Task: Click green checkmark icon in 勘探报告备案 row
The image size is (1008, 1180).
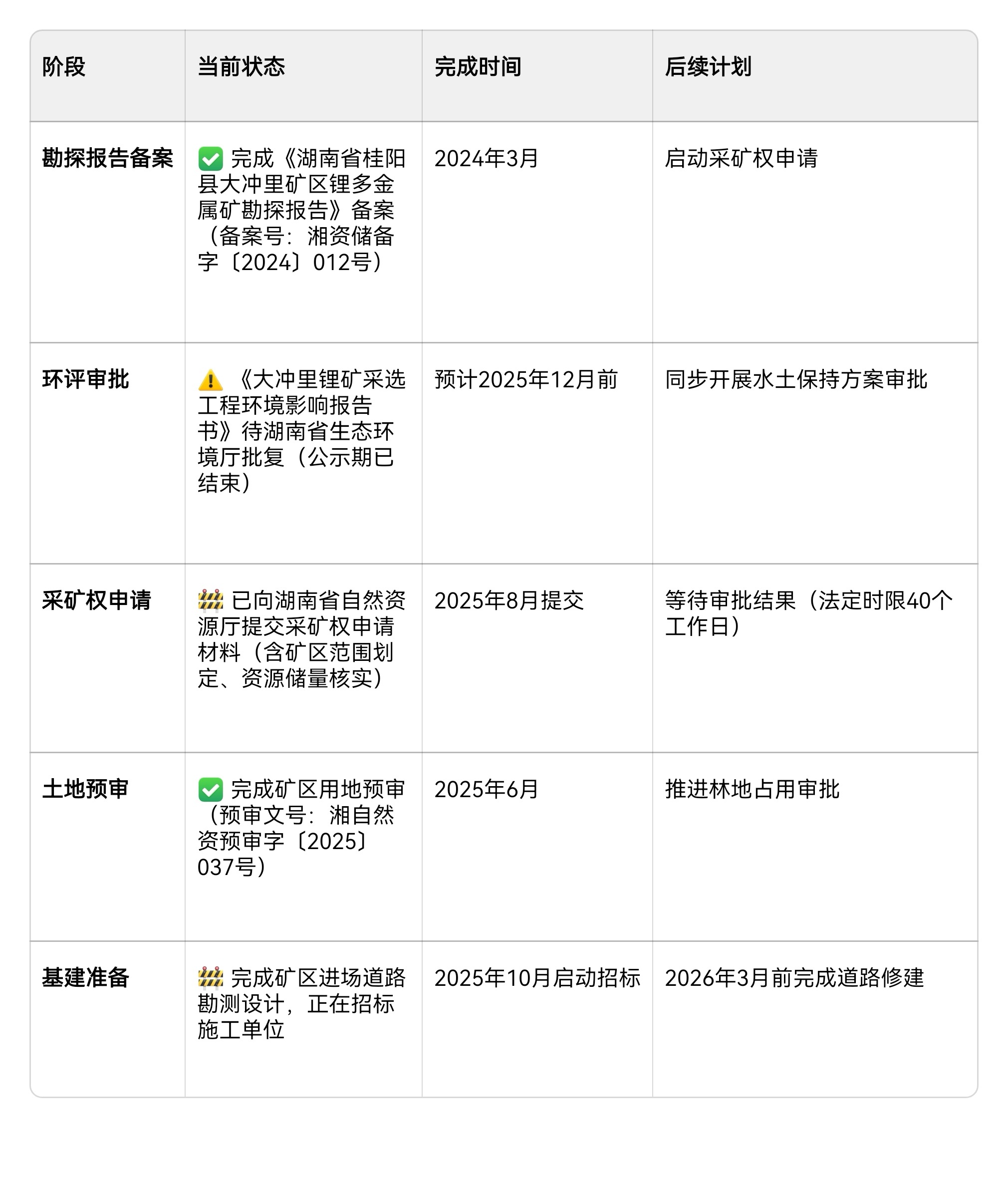Action: tap(210, 159)
